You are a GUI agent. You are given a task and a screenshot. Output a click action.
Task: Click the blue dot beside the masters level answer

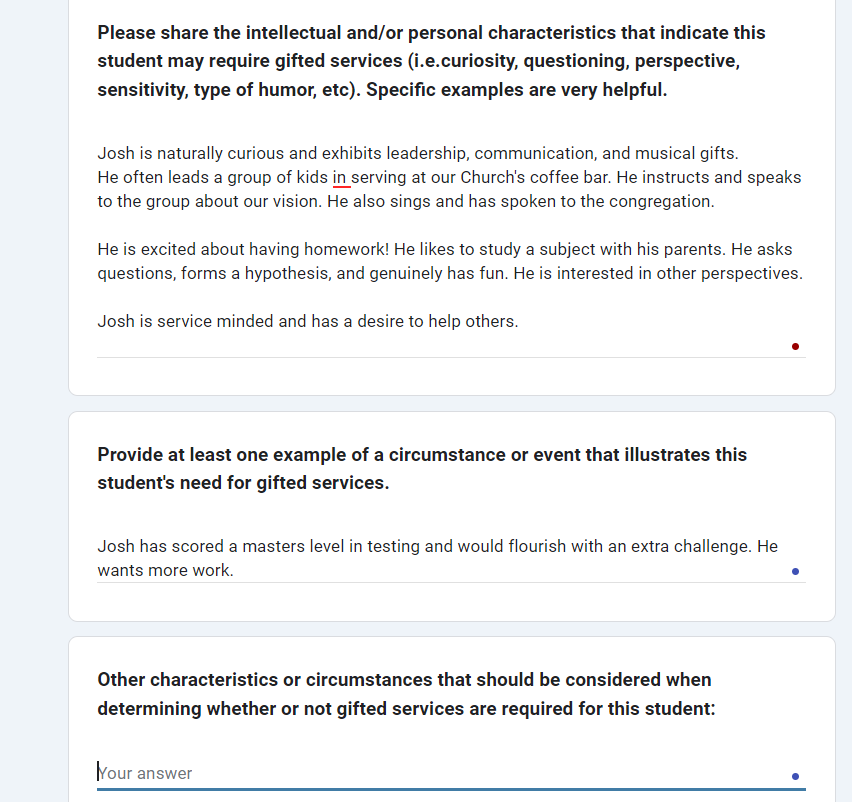point(795,571)
